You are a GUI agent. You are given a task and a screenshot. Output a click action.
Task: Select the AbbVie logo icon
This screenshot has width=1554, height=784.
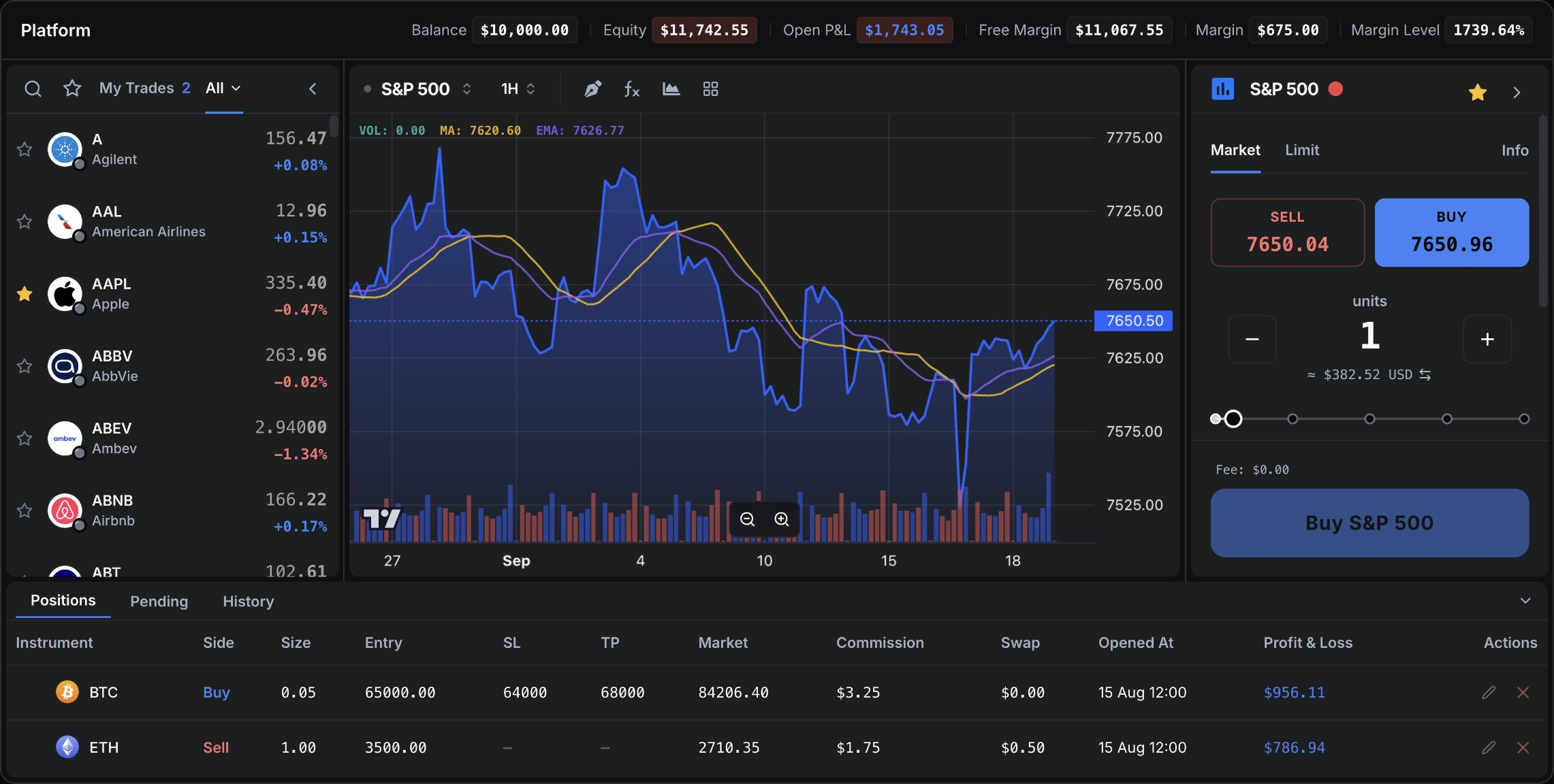(x=65, y=366)
